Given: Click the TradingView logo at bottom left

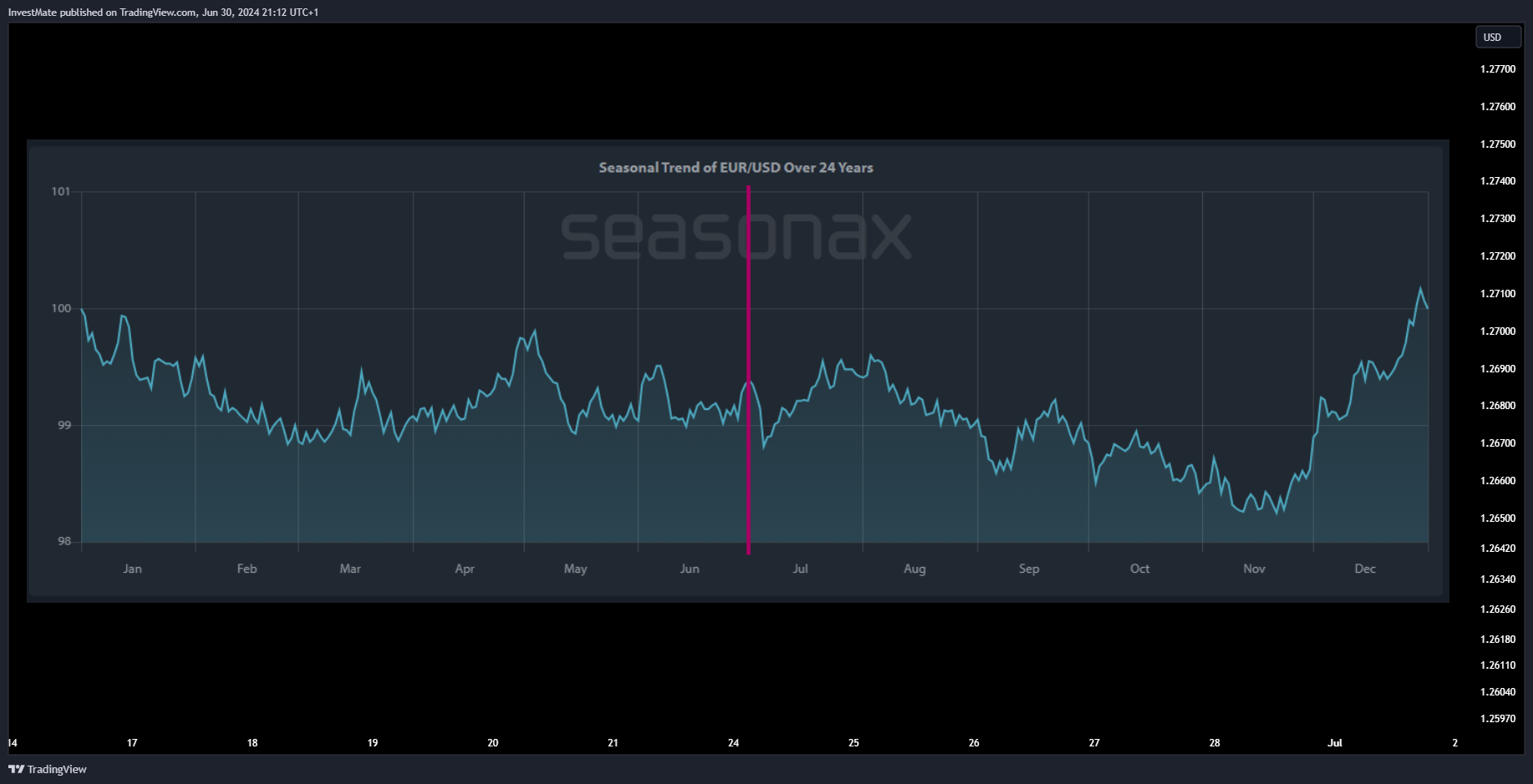Looking at the screenshot, I should point(48,769).
